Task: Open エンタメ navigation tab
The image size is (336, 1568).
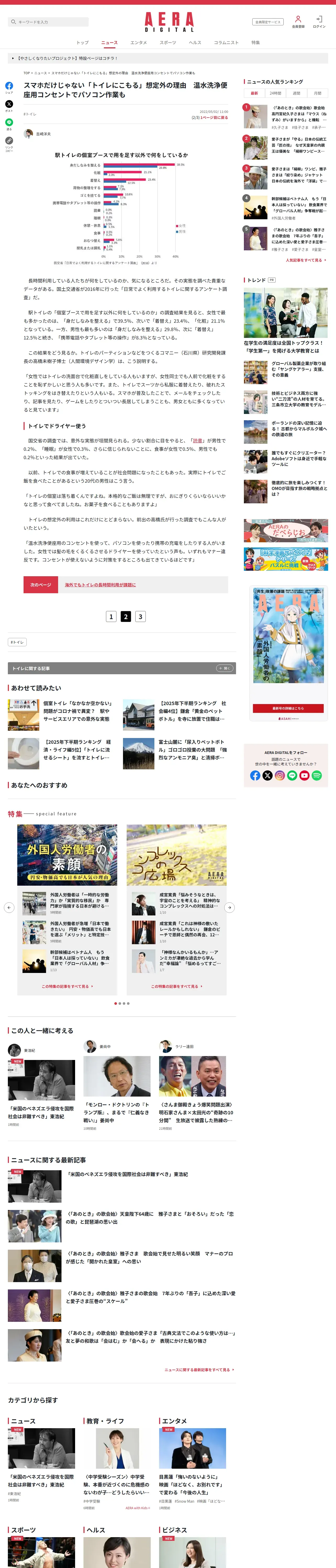Action: (138, 43)
